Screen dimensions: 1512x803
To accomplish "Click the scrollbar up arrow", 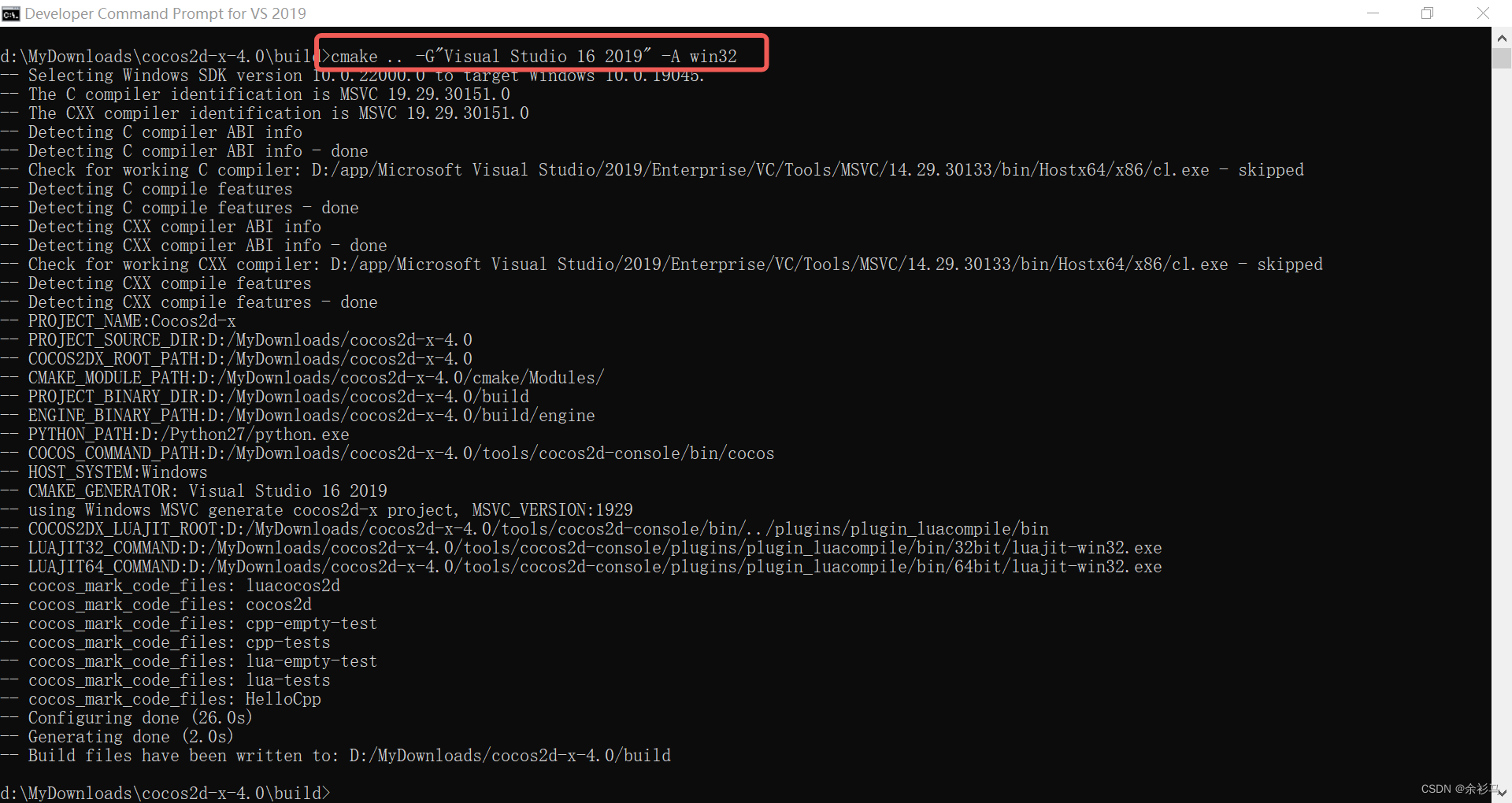I will click(x=1502, y=37).
